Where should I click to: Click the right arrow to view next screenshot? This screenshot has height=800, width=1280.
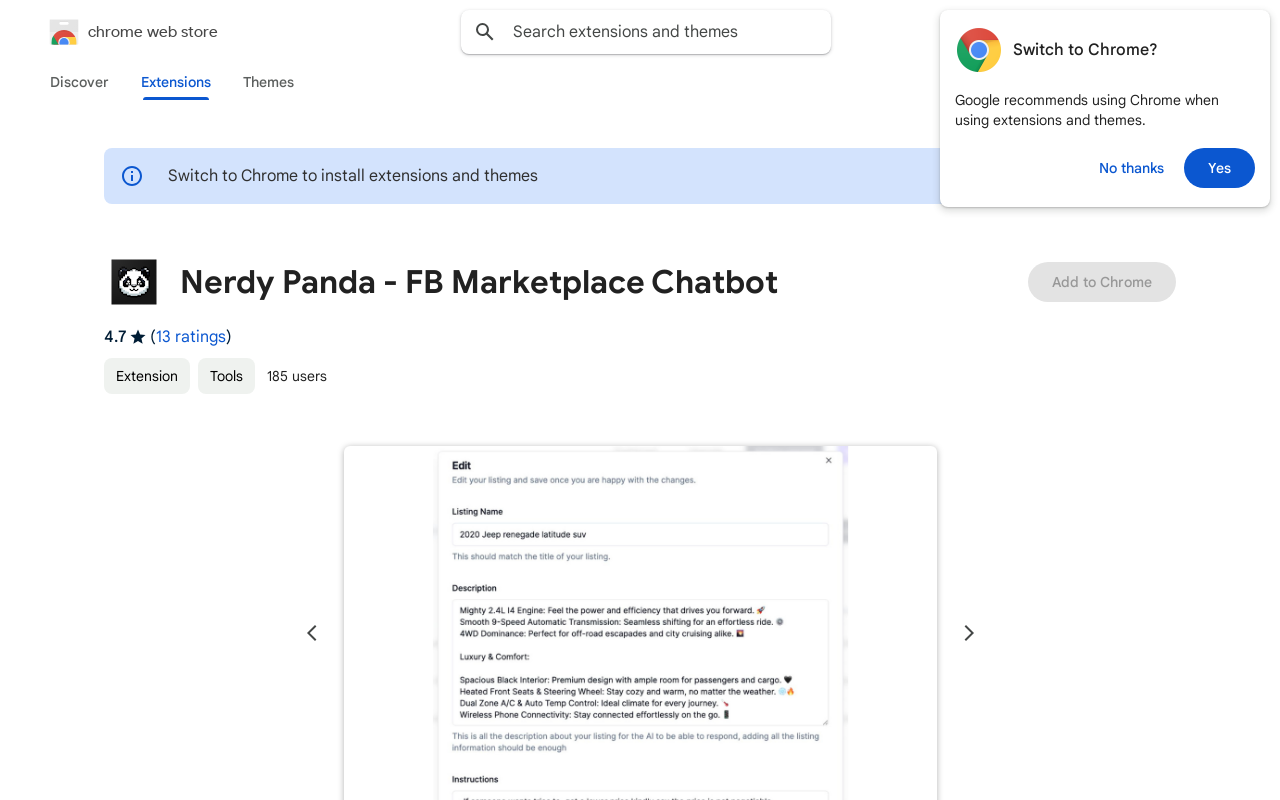pos(968,632)
